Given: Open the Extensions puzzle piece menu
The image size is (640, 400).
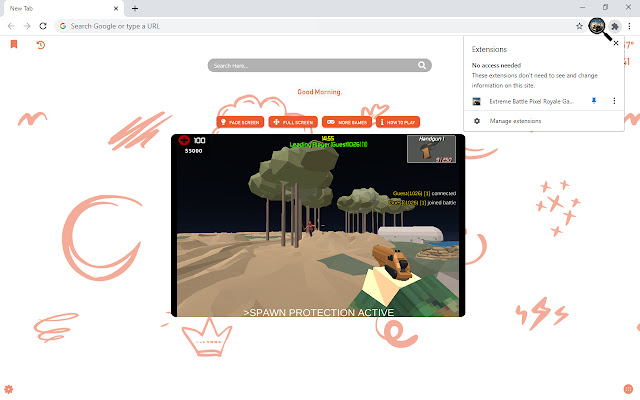Looking at the screenshot, I should 615,26.
